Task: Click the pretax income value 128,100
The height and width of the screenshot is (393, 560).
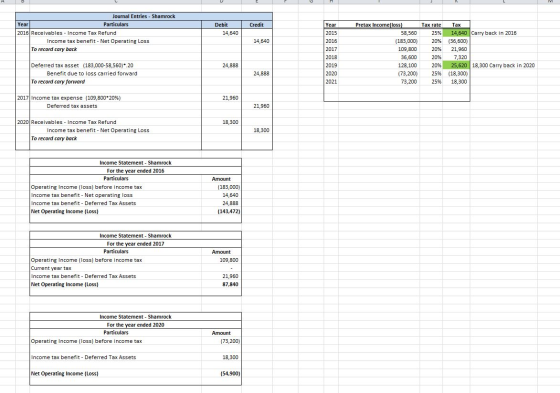Action: 408,65
